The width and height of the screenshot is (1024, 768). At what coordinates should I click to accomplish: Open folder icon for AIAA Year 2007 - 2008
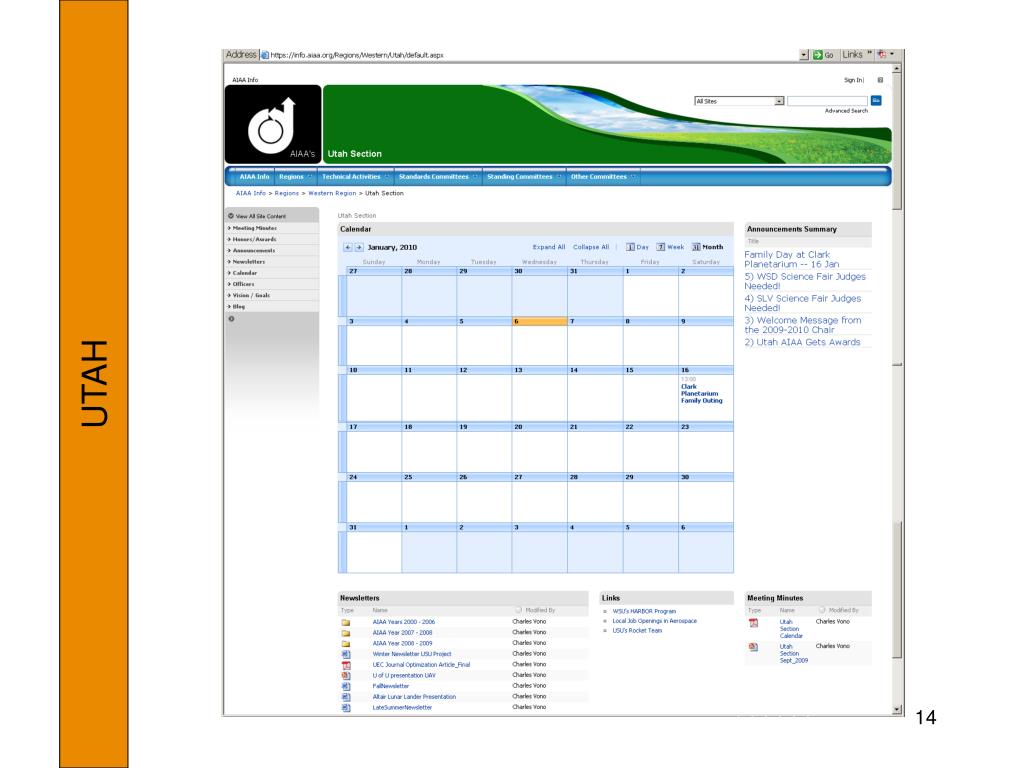[x=345, y=633]
